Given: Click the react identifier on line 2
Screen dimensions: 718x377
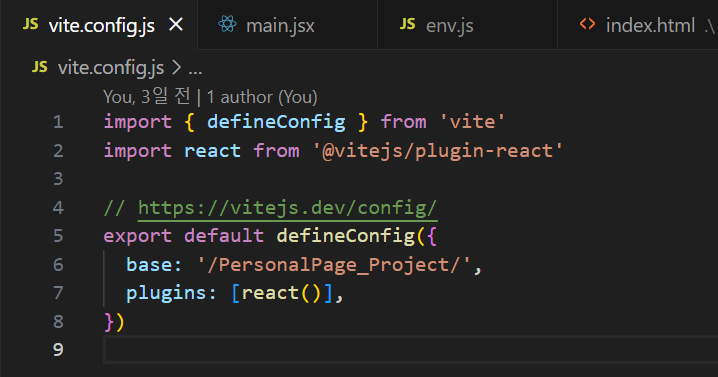Looking at the screenshot, I should tap(212, 151).
